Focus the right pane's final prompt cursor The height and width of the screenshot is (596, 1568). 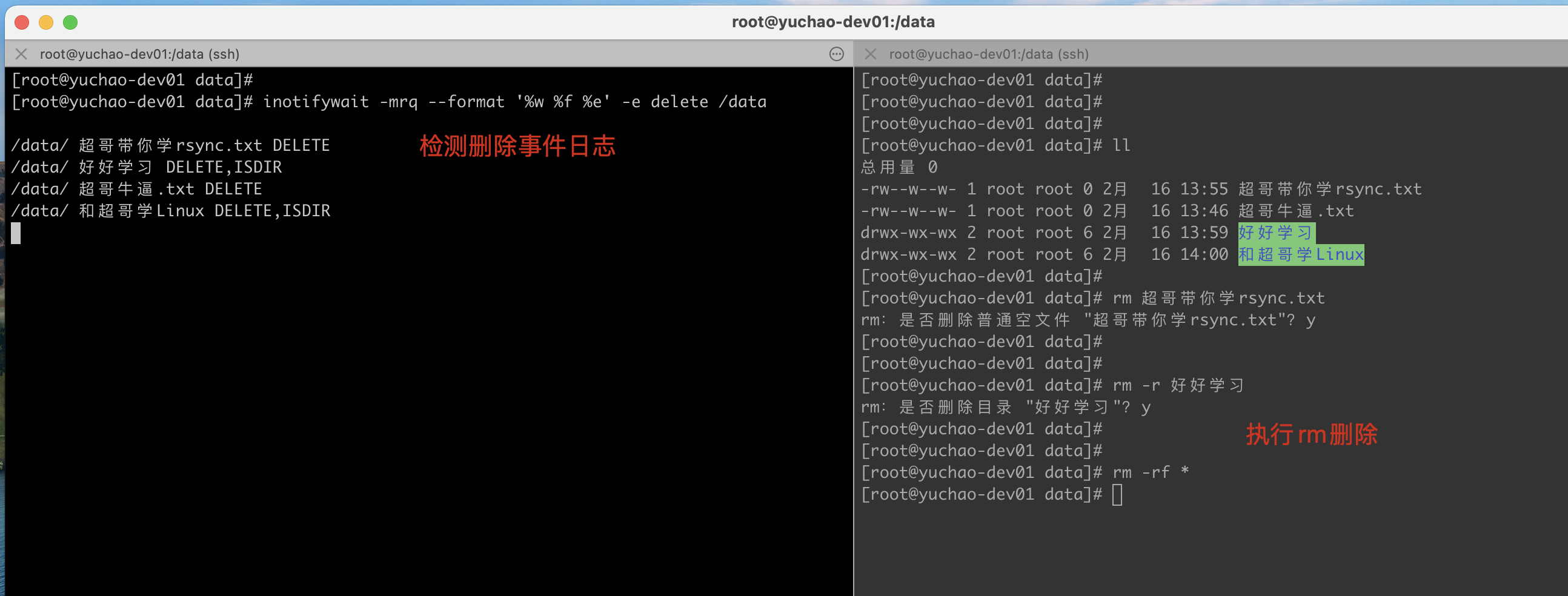click(1117, 494)
